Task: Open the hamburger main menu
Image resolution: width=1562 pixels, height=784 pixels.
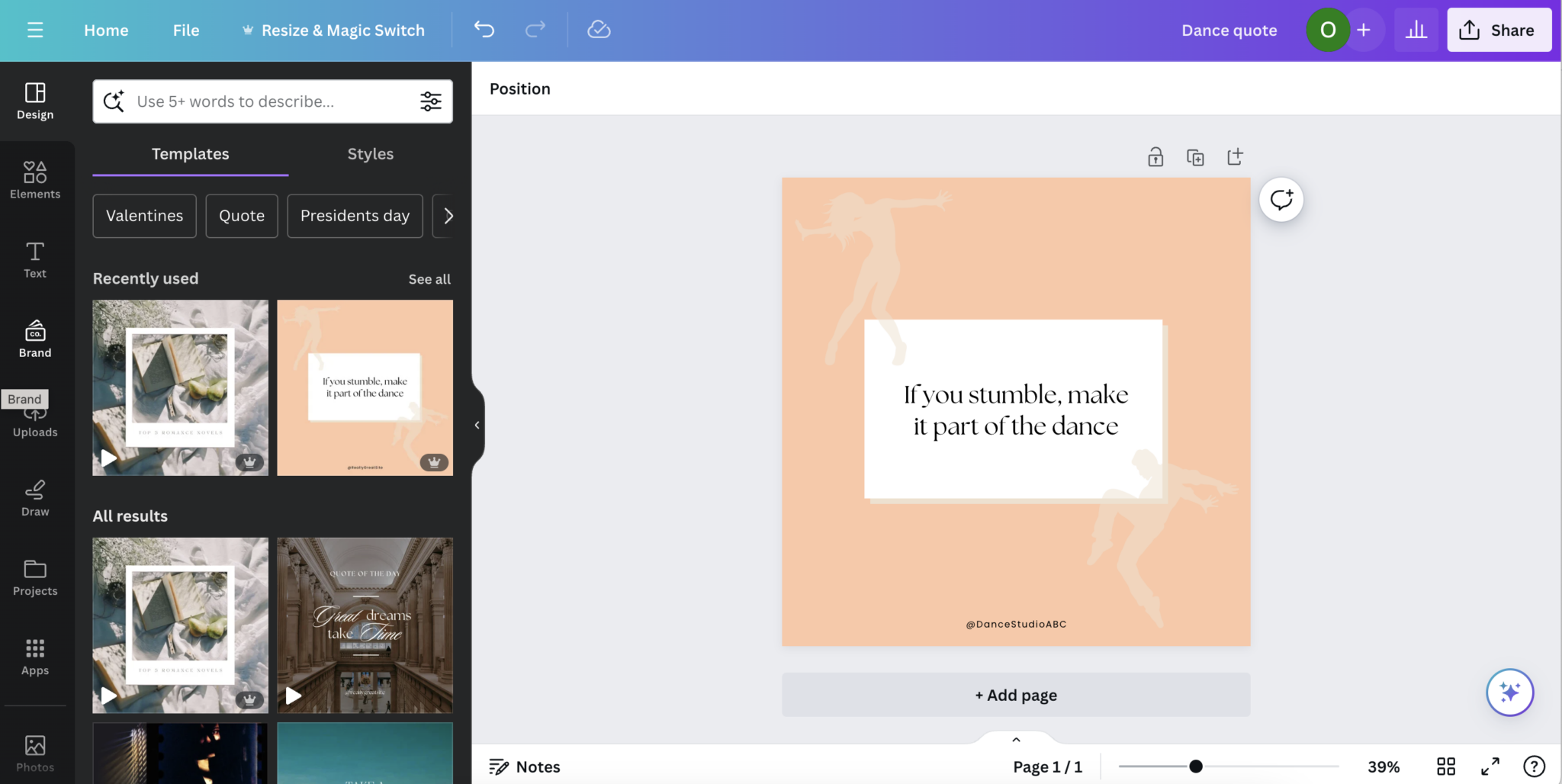Action: 35,30
